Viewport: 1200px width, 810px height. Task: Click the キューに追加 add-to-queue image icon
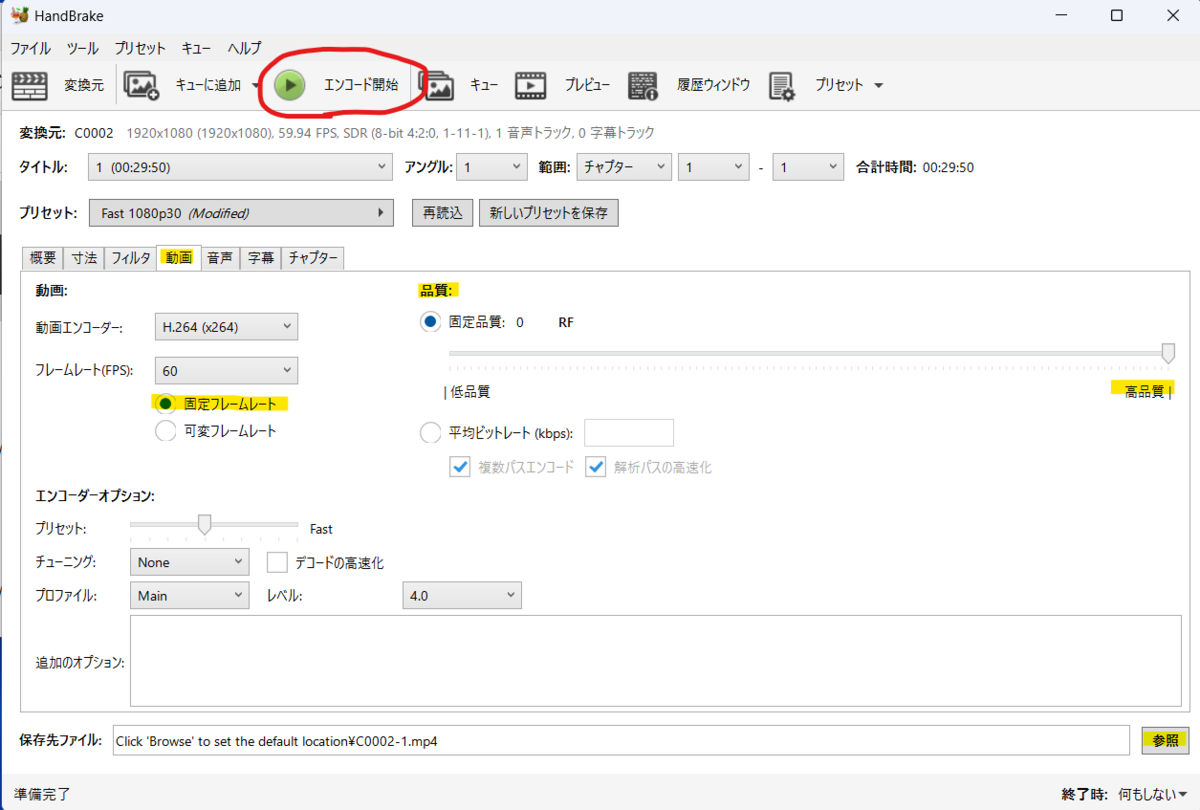click(141, 85)
